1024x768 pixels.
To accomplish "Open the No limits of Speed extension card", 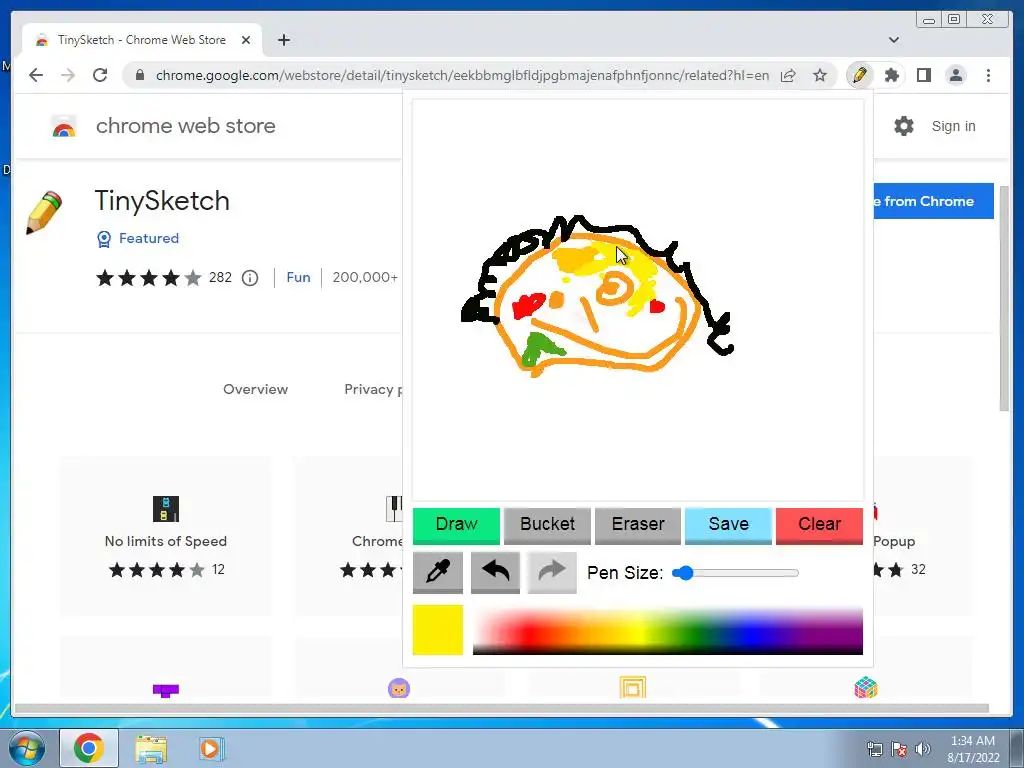I will click(166, 536).
